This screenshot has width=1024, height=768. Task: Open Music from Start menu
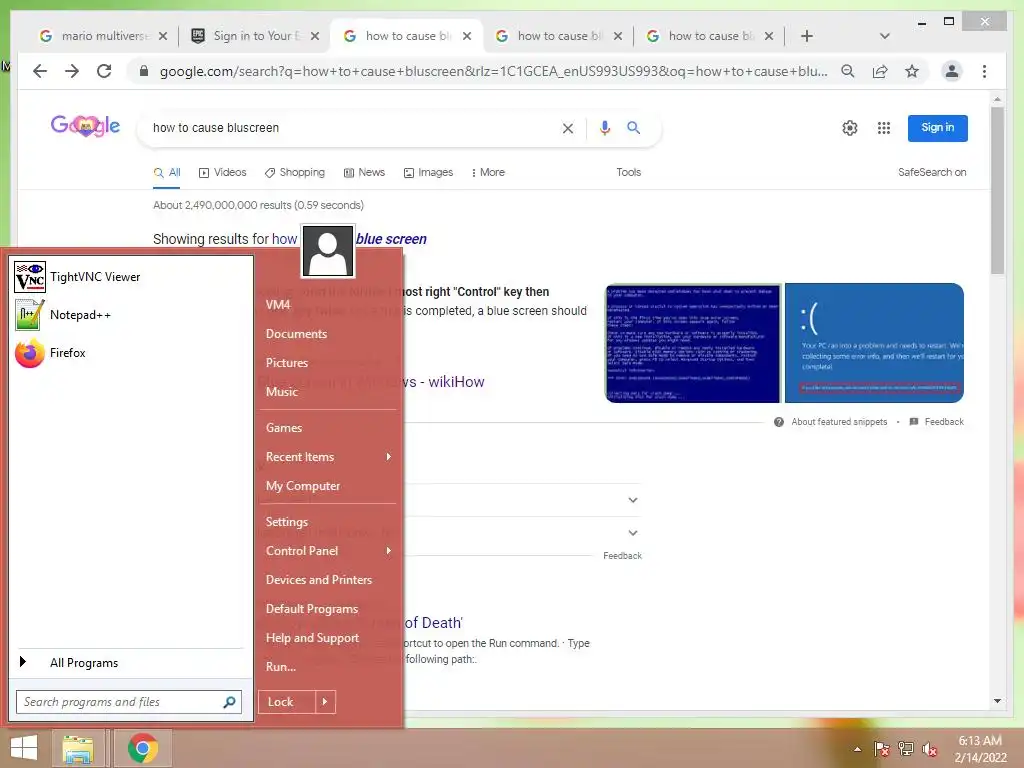(x=281, y=392)
